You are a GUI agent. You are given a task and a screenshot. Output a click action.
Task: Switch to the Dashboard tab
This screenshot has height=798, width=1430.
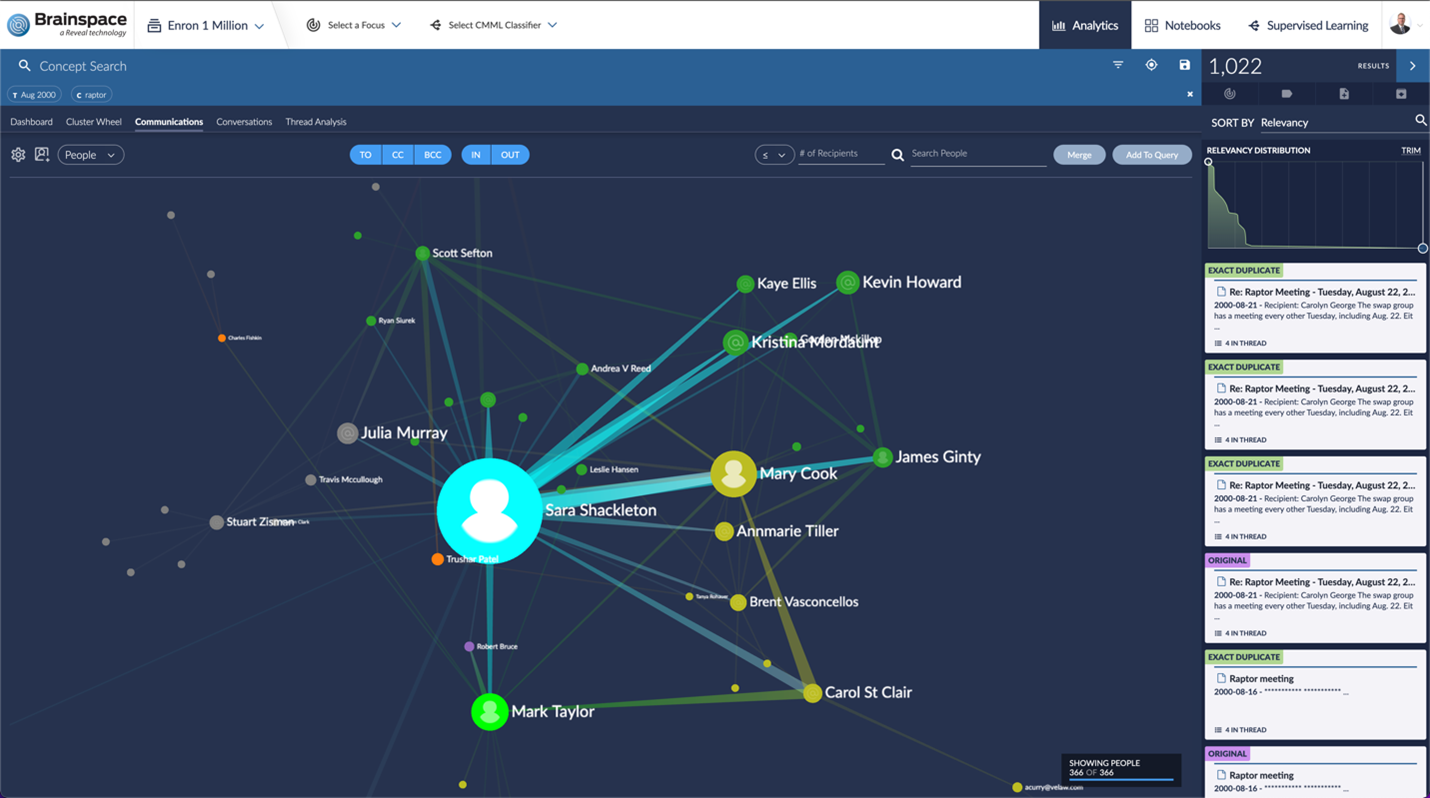tap(31, 122)
